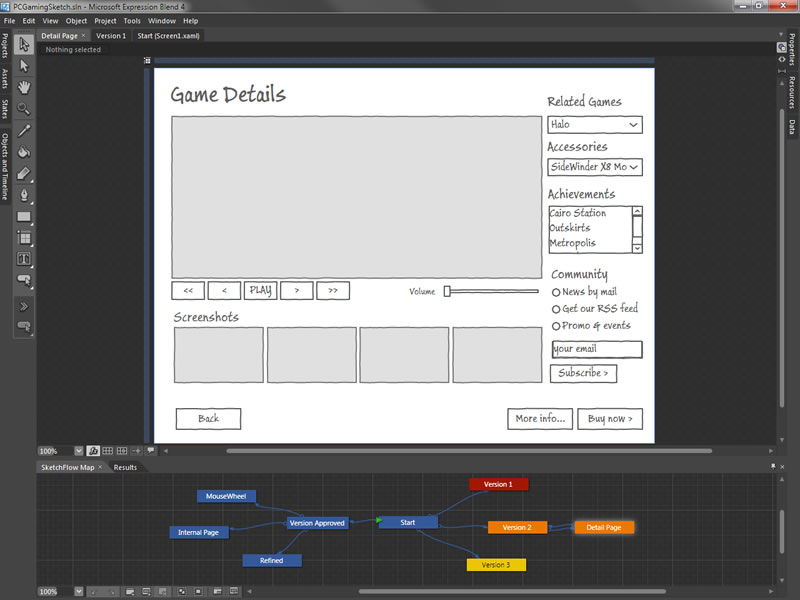The height and width of the screenshot is (600, 800).
Task: Click the Buy now > button
Action: [x=610, y=419]
